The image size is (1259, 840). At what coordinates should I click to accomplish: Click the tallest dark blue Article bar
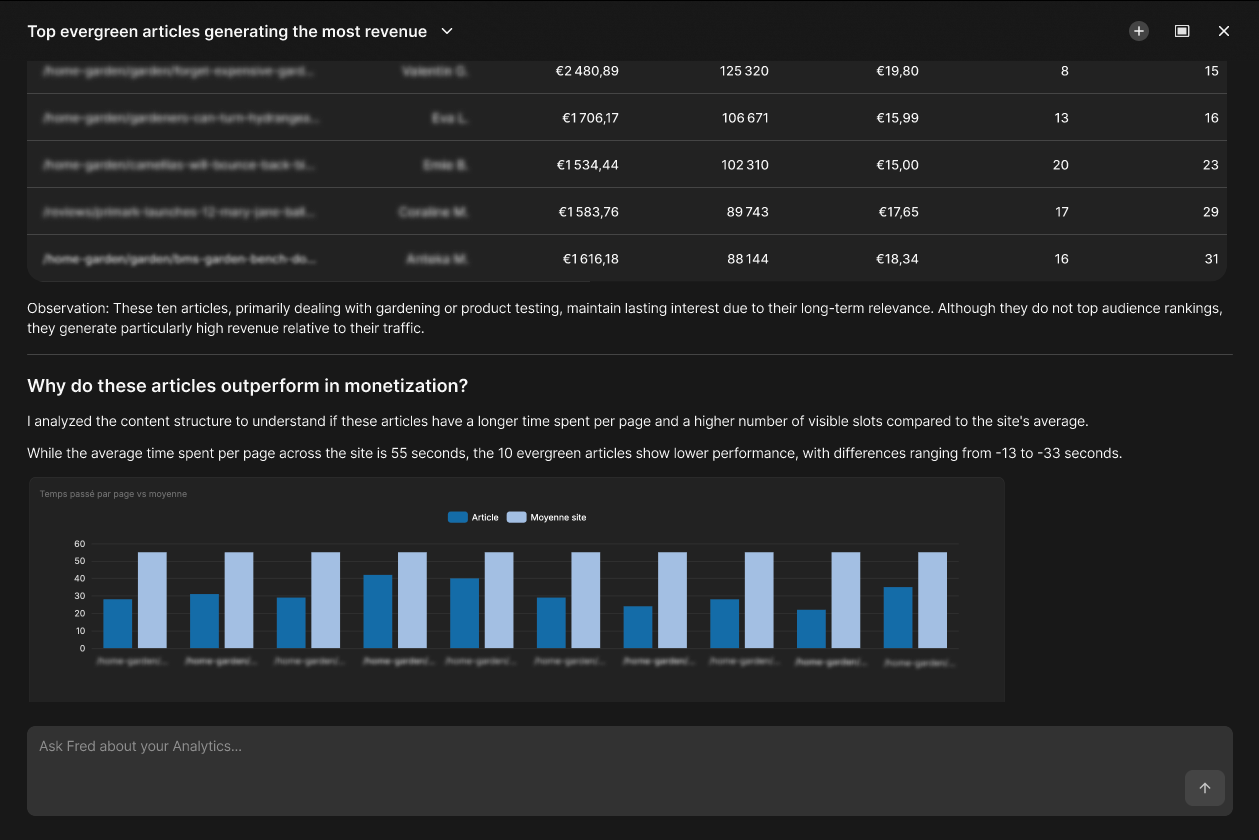(x=378, y=612)
